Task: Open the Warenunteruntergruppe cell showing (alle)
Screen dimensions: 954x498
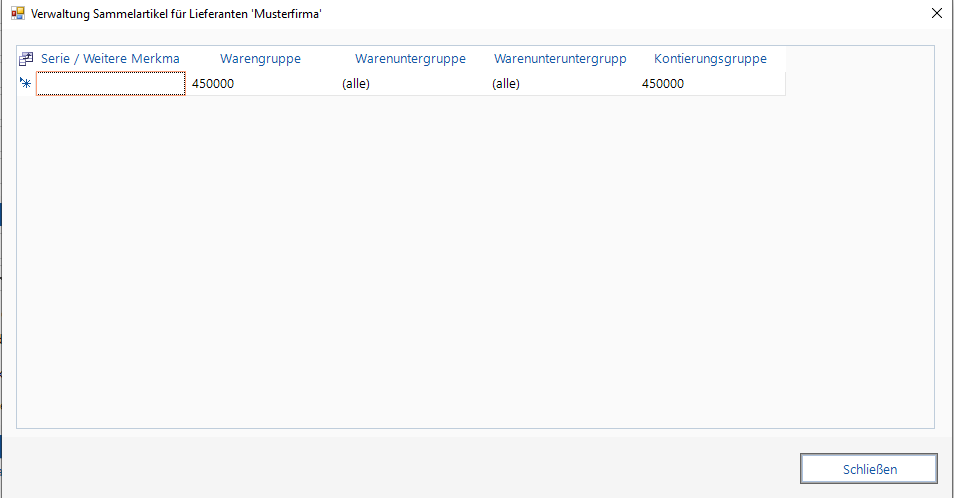Action: [x=560, y=84]
